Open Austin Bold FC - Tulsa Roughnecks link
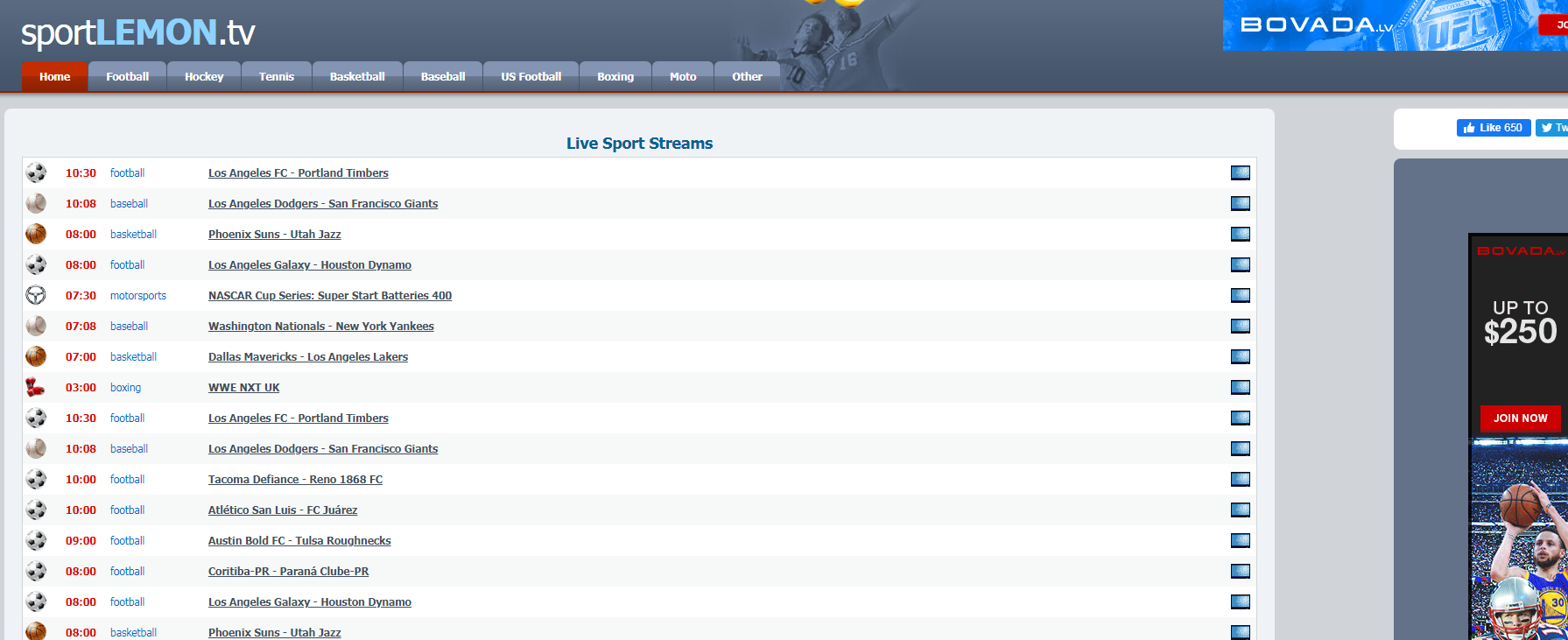The height and width of the screenshot is (640, 1568). coord(299,541)
